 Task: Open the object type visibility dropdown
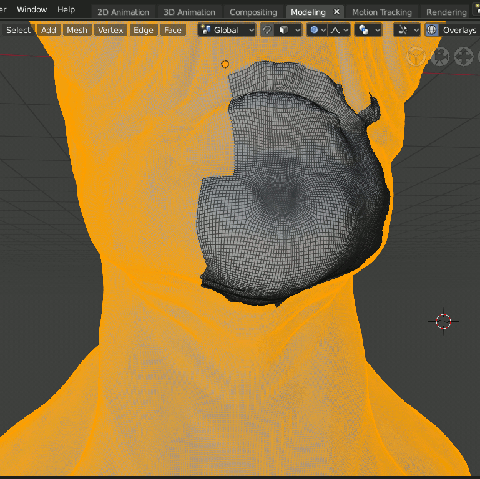pyautogui.click(x=406, y=30)
